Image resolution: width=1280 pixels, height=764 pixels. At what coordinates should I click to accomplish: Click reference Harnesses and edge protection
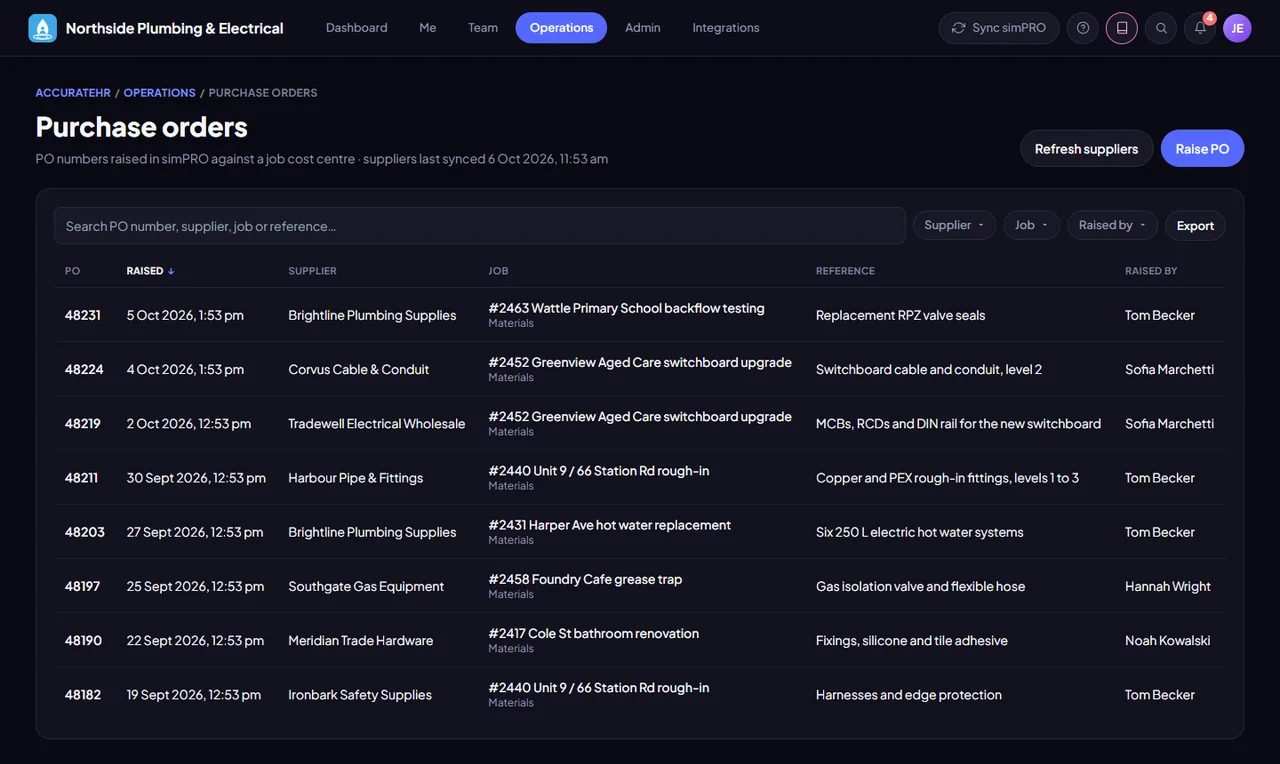coord(908,694)
